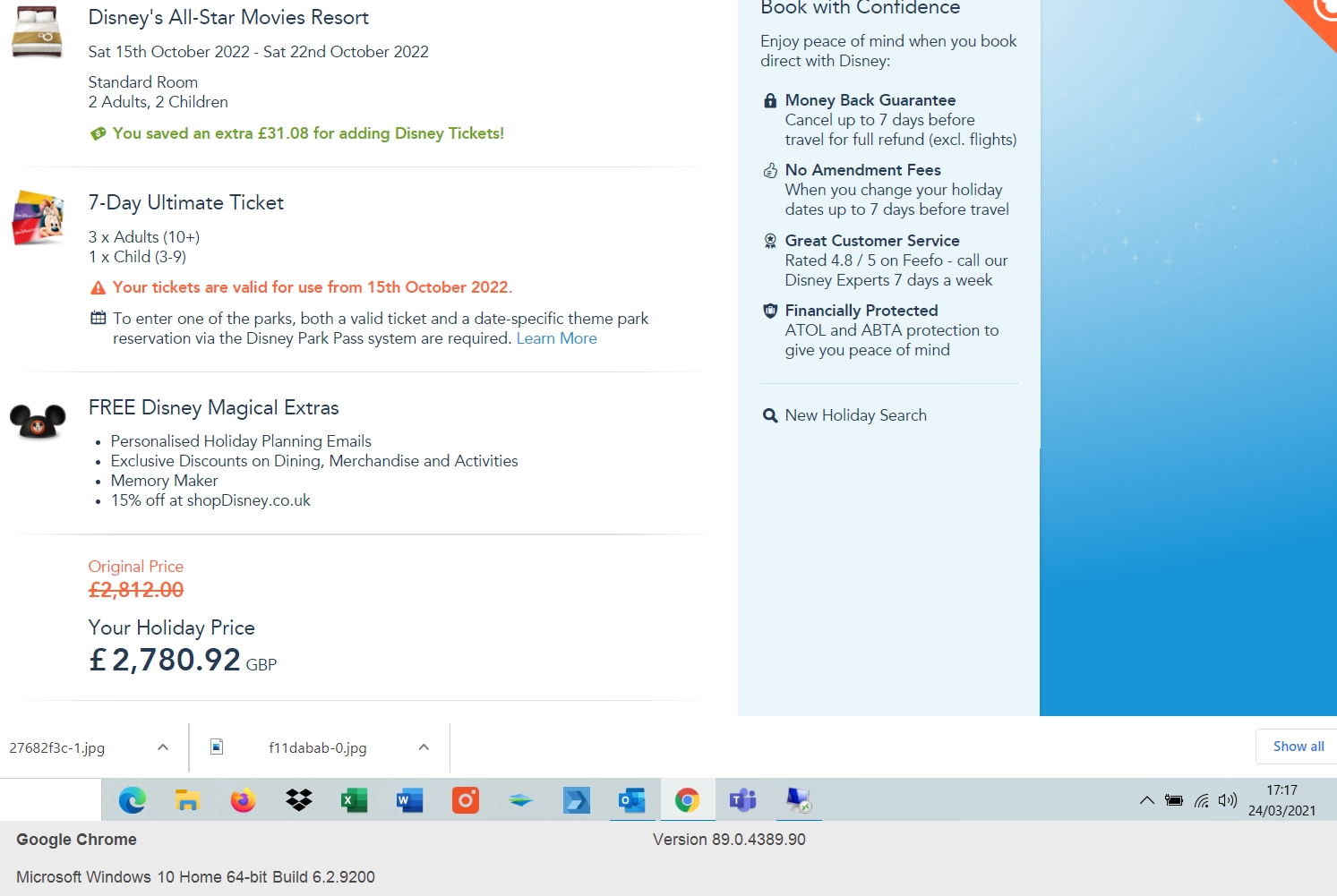Click the struck-through original price £2,812.00
Viewport: 1337px width, 896px height.
136,590
